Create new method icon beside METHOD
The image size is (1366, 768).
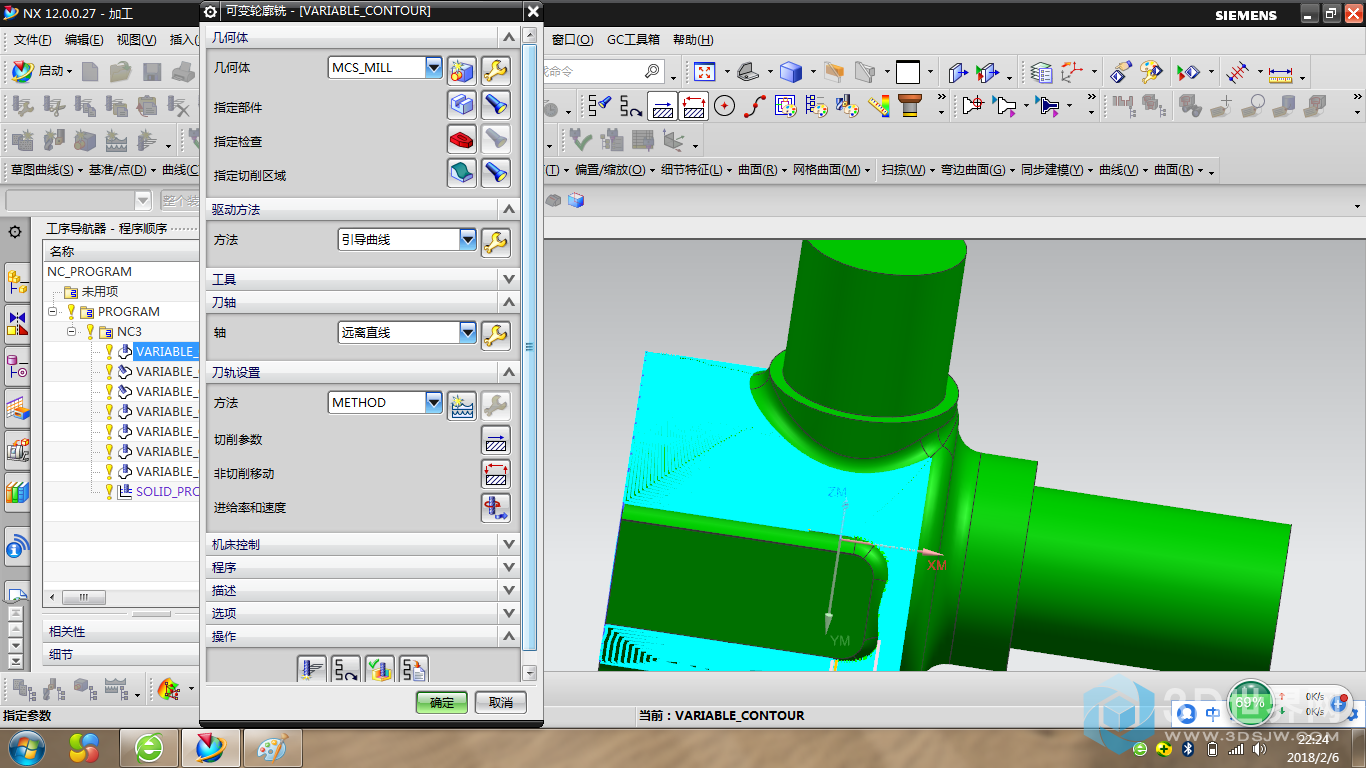[461, 405]
